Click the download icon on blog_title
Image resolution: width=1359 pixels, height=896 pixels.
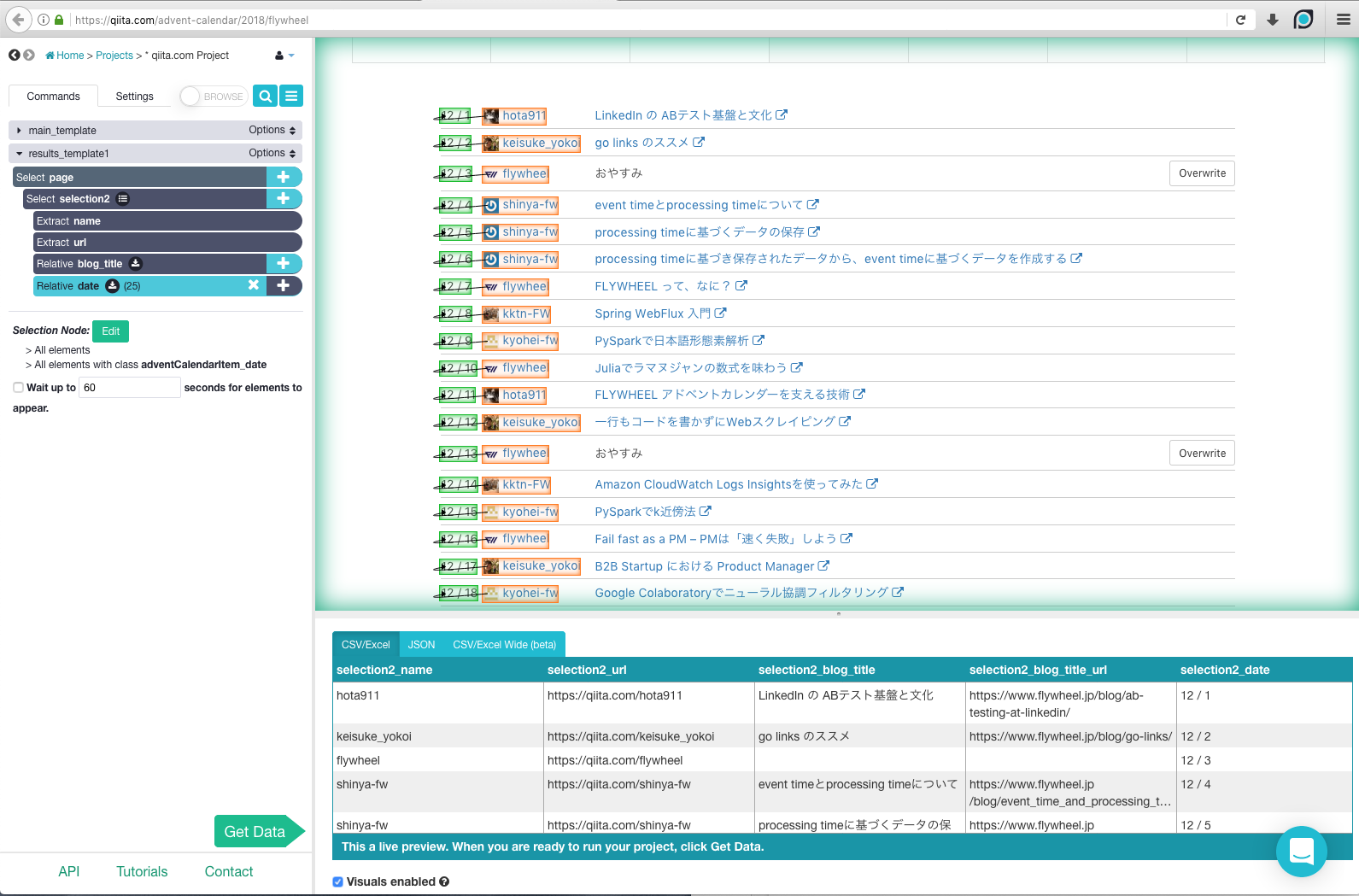[x=136, y=264]
